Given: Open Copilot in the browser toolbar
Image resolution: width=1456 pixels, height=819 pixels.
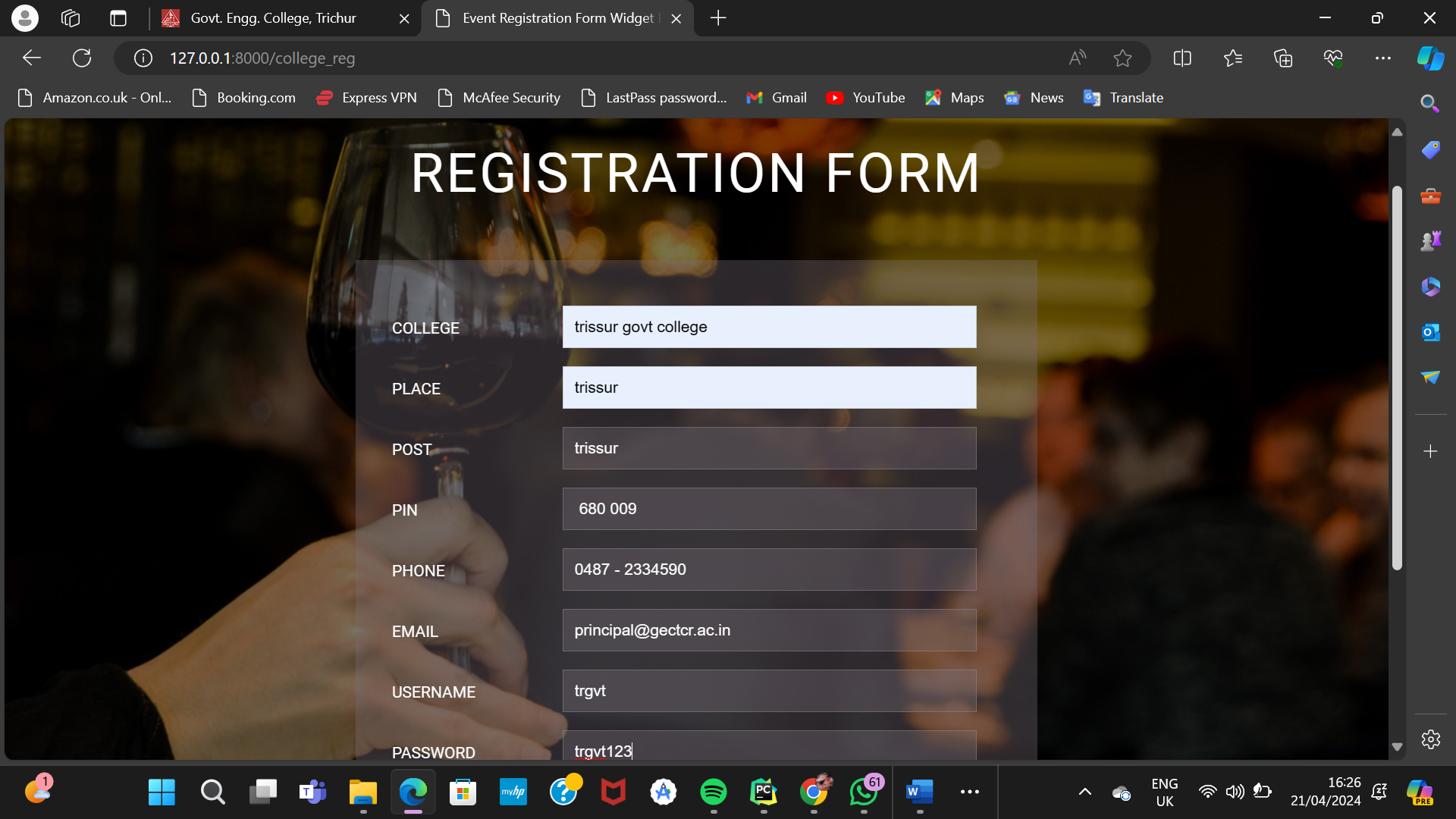Looking at the screenshot, I should 1430,58.
